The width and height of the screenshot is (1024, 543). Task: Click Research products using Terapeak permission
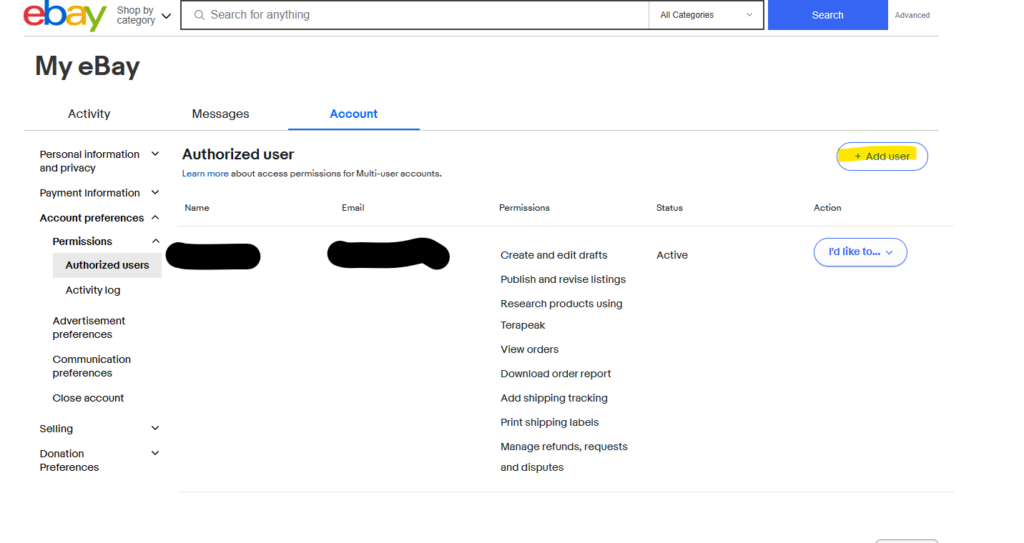click(561, 314)
